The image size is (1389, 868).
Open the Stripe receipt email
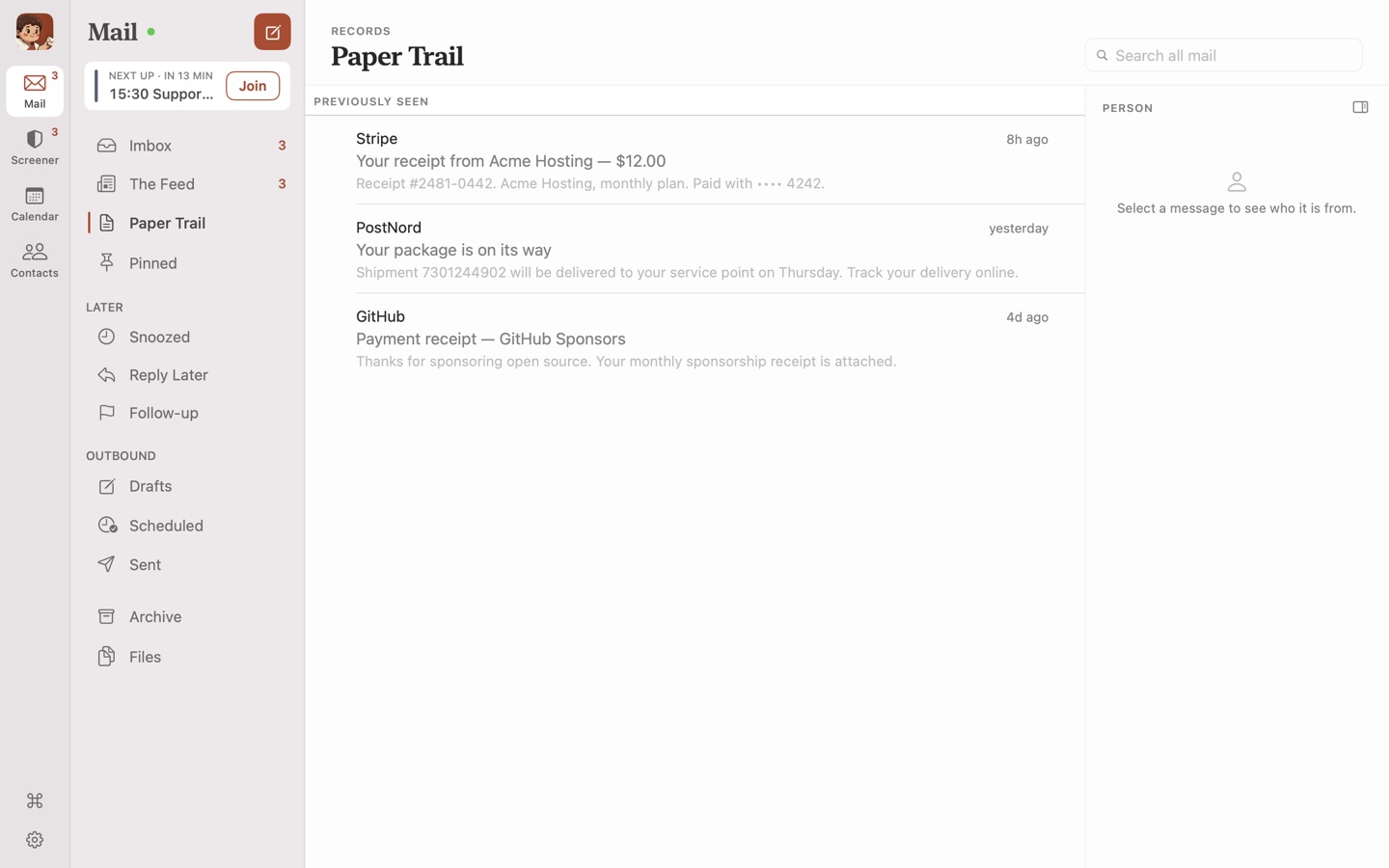694,160
